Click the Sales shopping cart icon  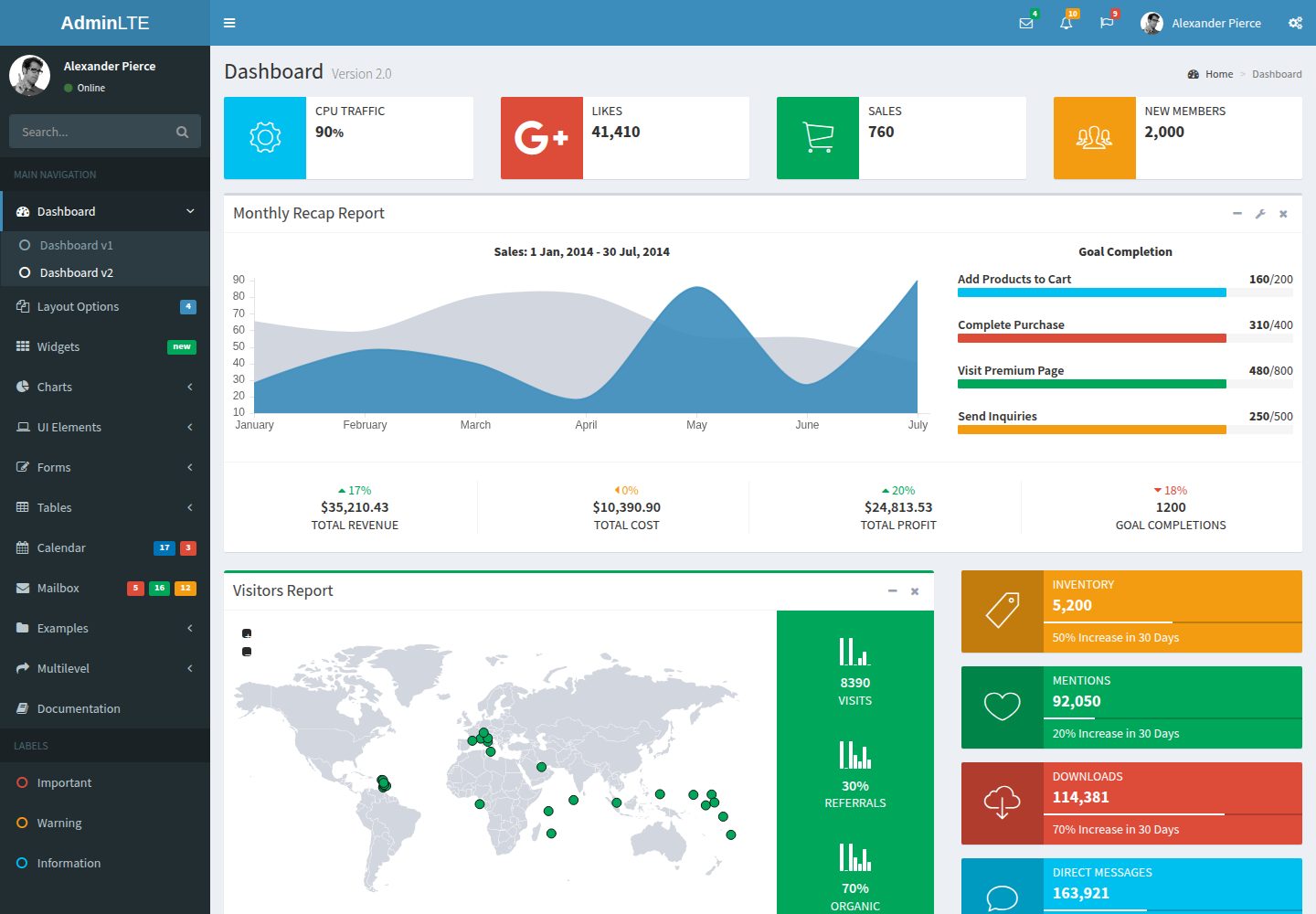[x=818, y=138]
